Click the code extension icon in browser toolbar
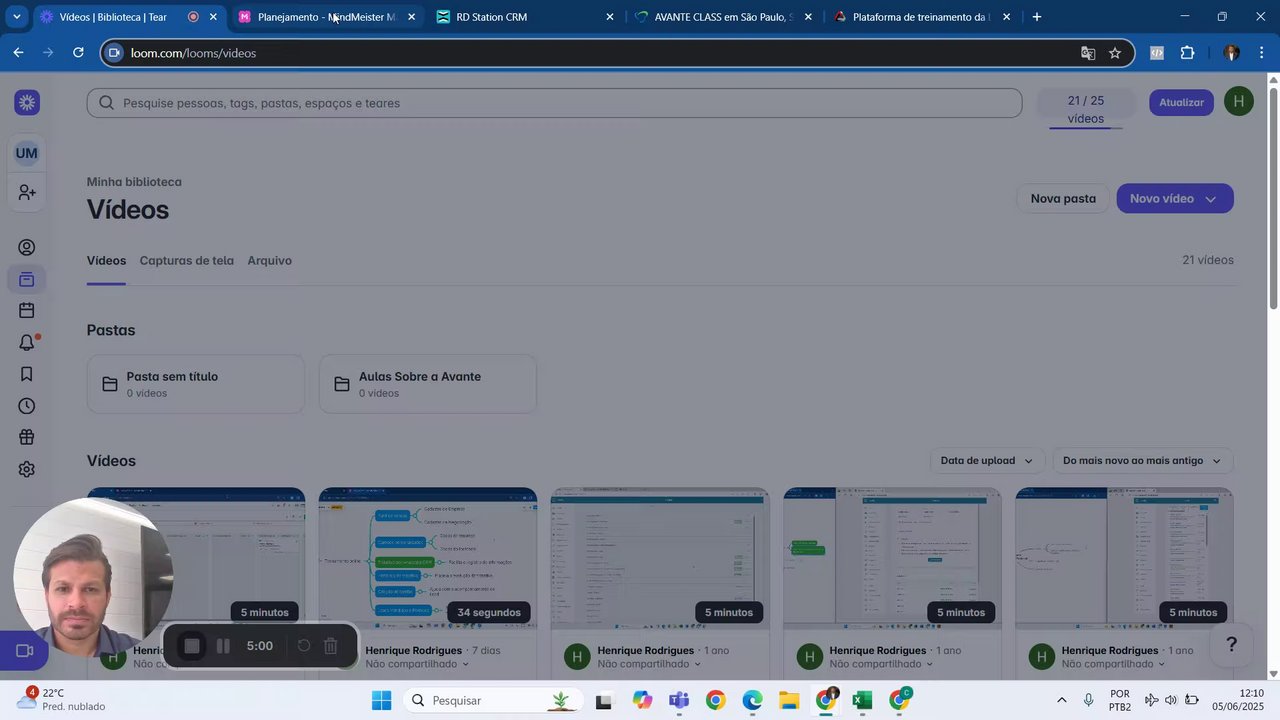This screenshot has width=1280, height=720. [x=1157, y=53]
